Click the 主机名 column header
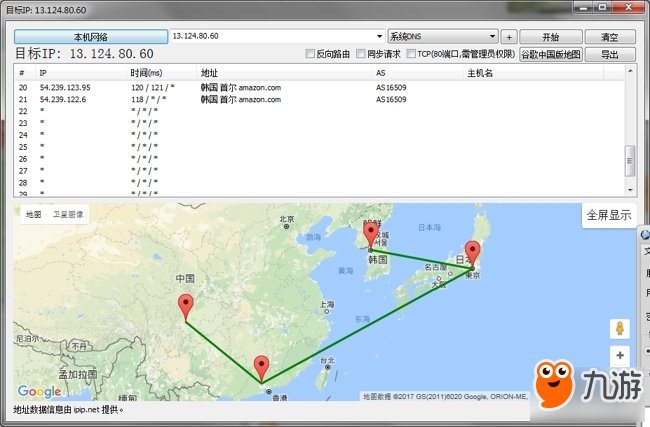Viewport: 650px width, 427px height. point(533,73)
